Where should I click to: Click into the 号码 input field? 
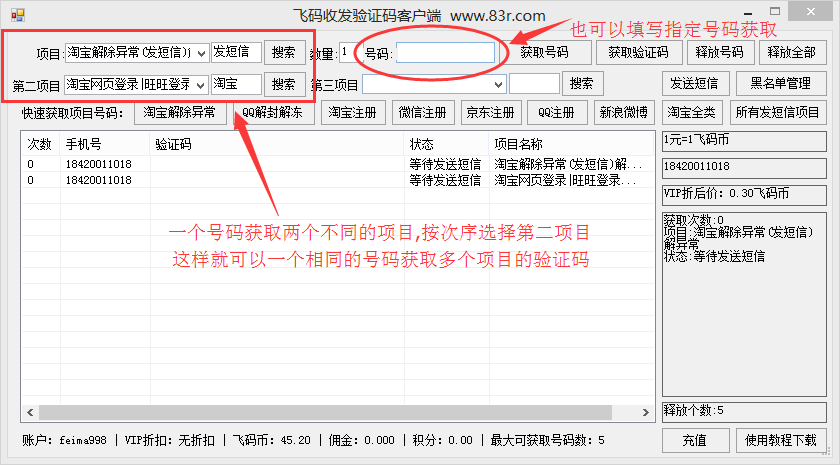pyautogui.click(x=445, y=52)
